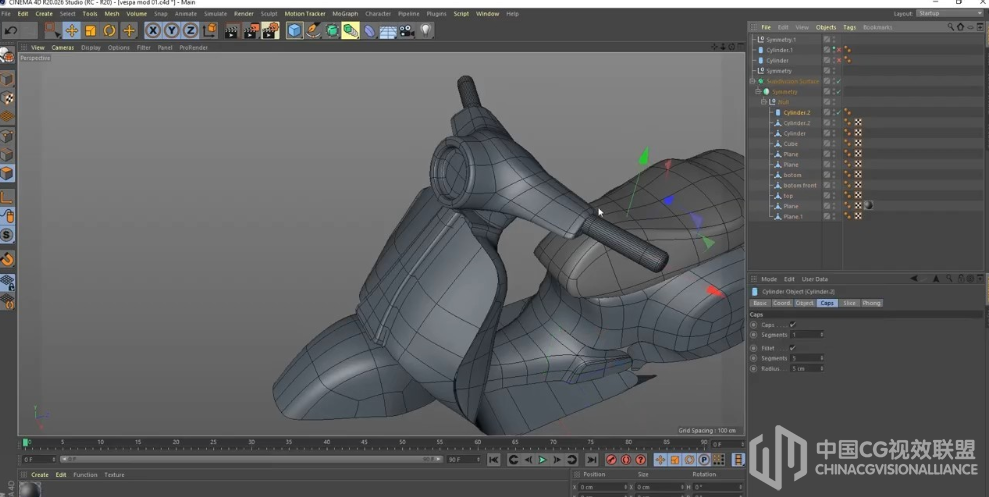Toggle the Caps checkbox

pos(793,324)
